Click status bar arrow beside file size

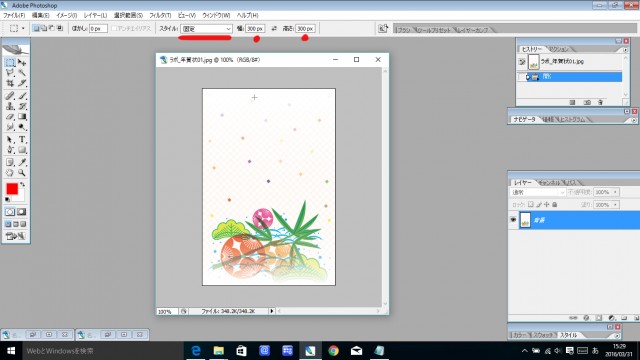point(271,311)
